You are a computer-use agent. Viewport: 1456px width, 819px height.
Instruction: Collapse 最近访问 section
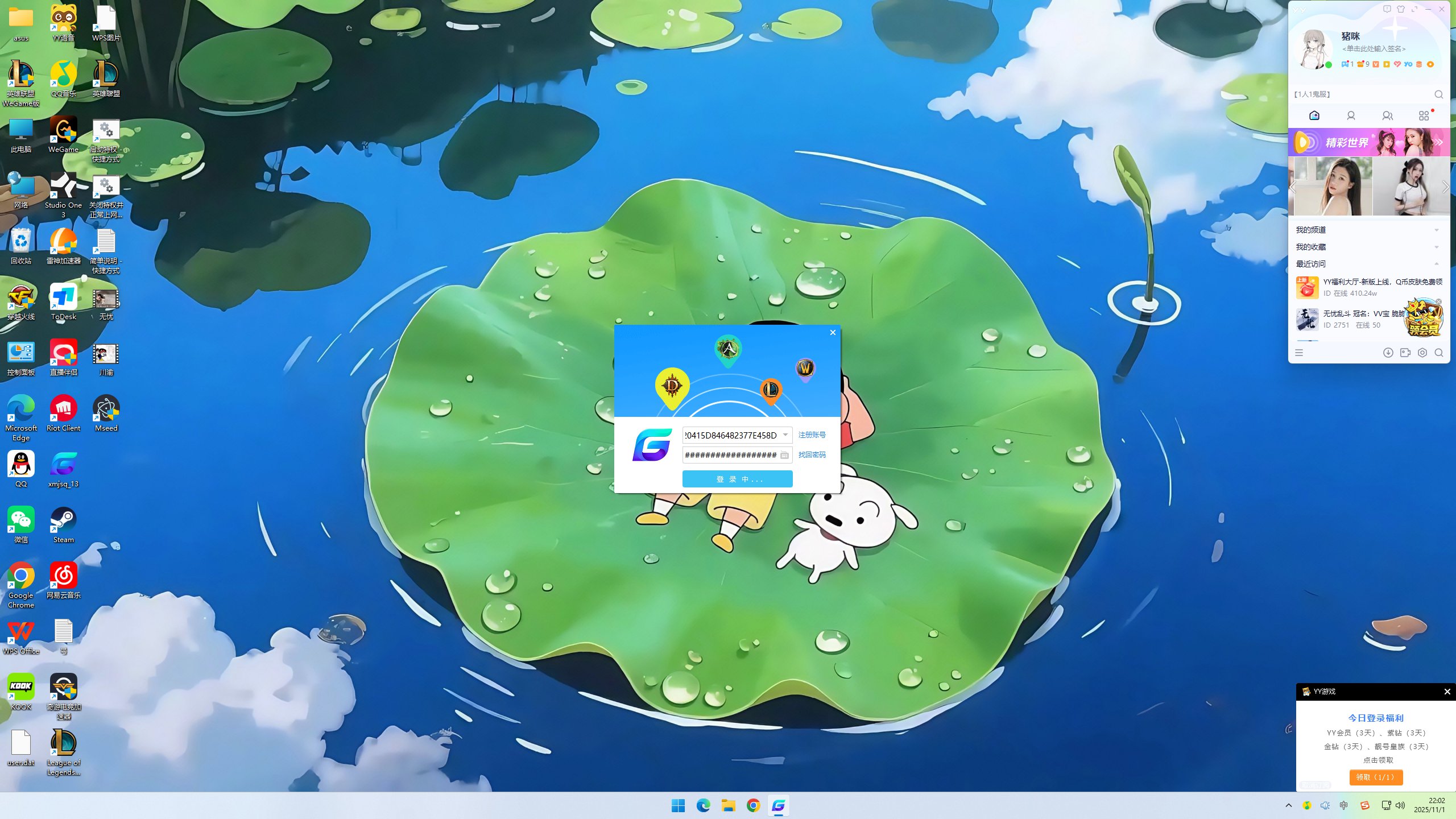tap(1437, 264)
